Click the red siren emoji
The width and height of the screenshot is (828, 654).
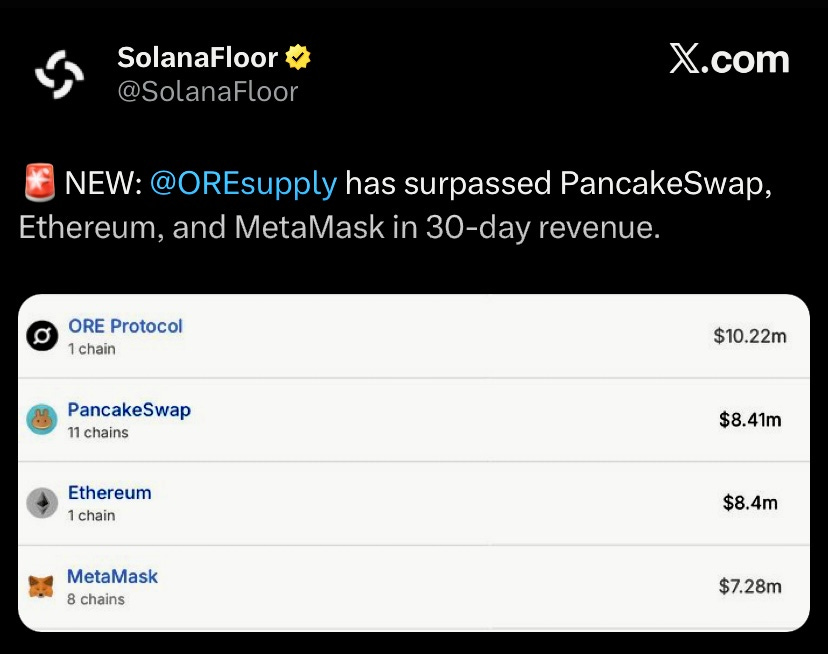pos(38,184)
